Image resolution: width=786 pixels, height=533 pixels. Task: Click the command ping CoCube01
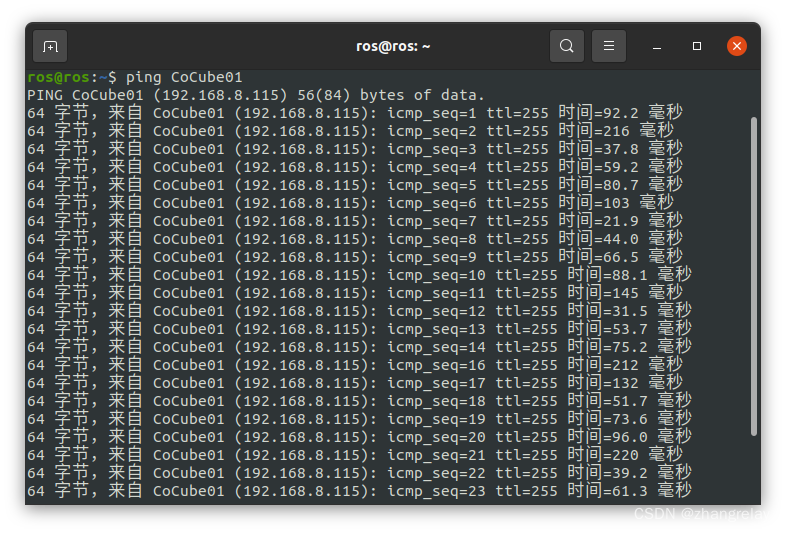184,77
